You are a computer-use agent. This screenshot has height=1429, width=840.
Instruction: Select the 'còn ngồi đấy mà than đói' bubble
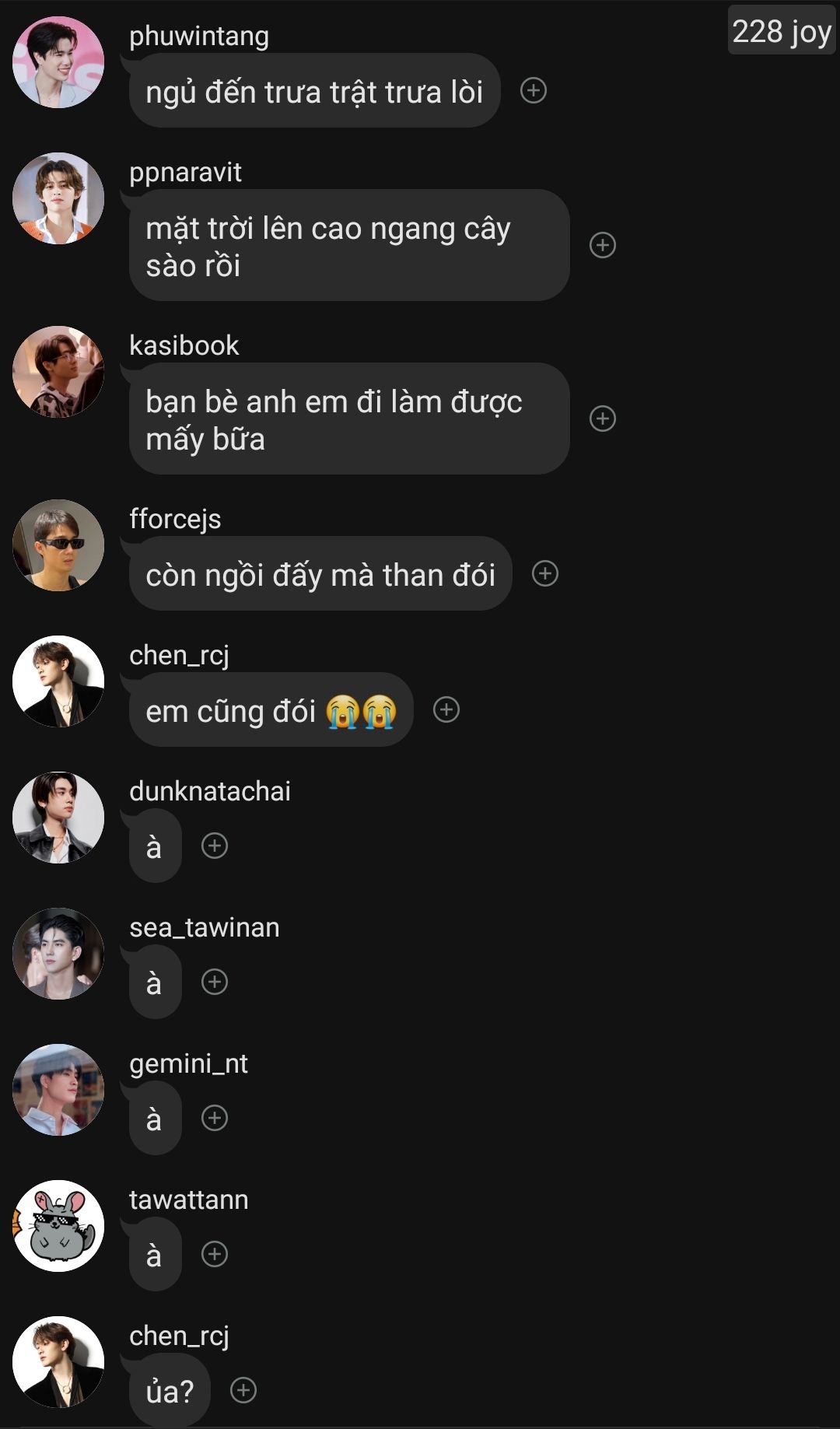click(320, 574)
